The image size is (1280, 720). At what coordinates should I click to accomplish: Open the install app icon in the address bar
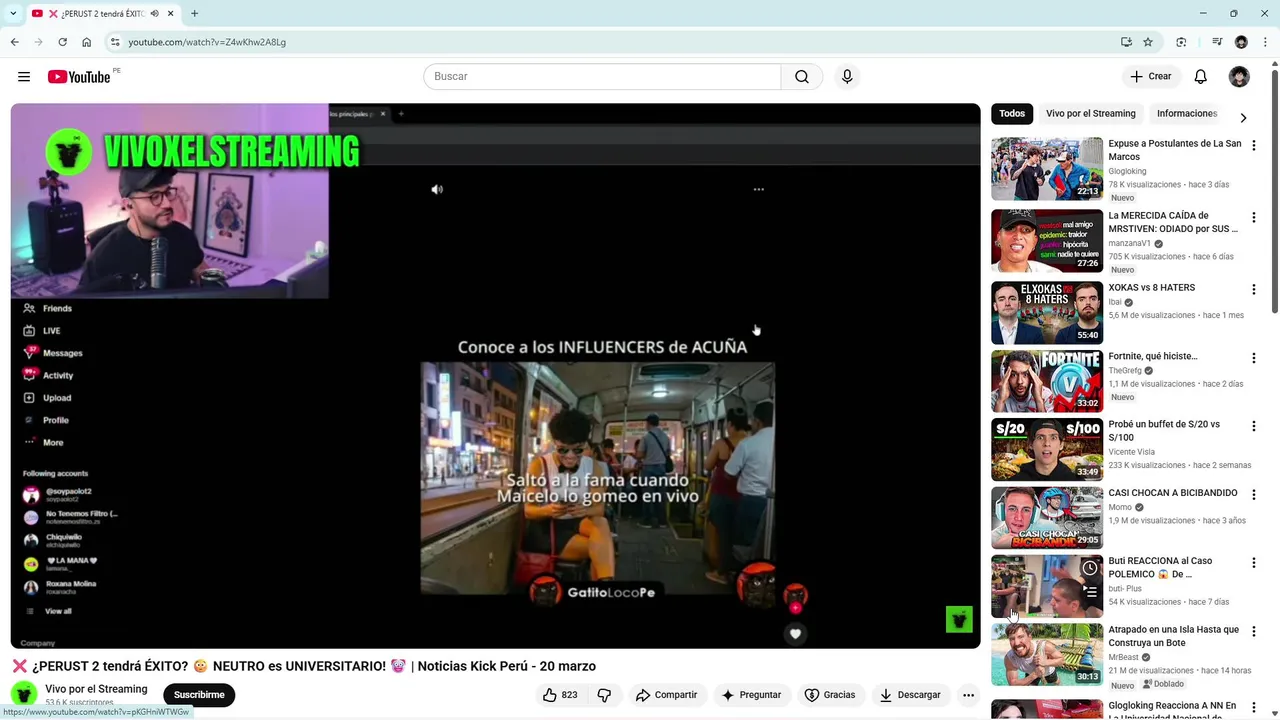1126,42
